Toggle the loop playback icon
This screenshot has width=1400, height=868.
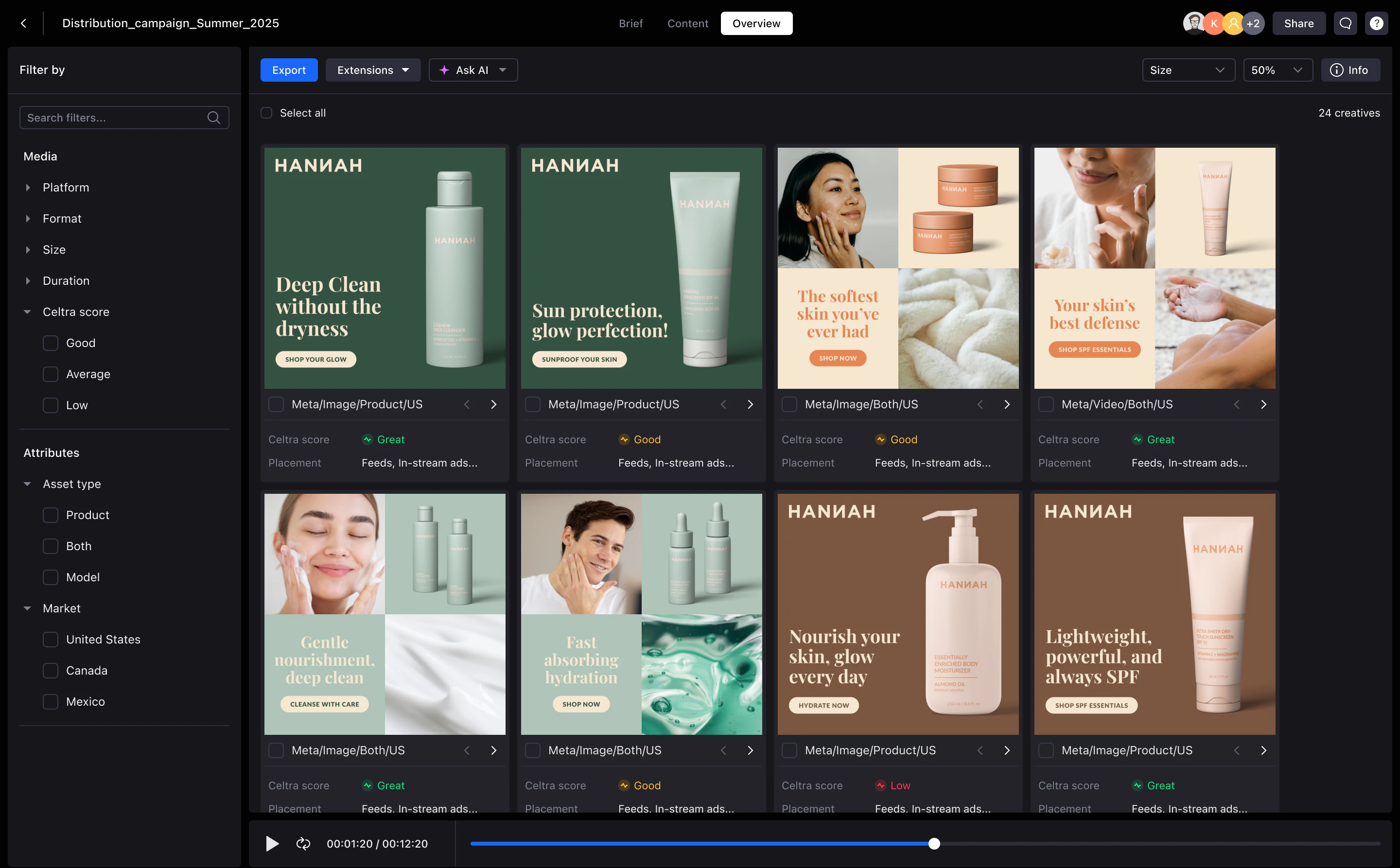303,843
